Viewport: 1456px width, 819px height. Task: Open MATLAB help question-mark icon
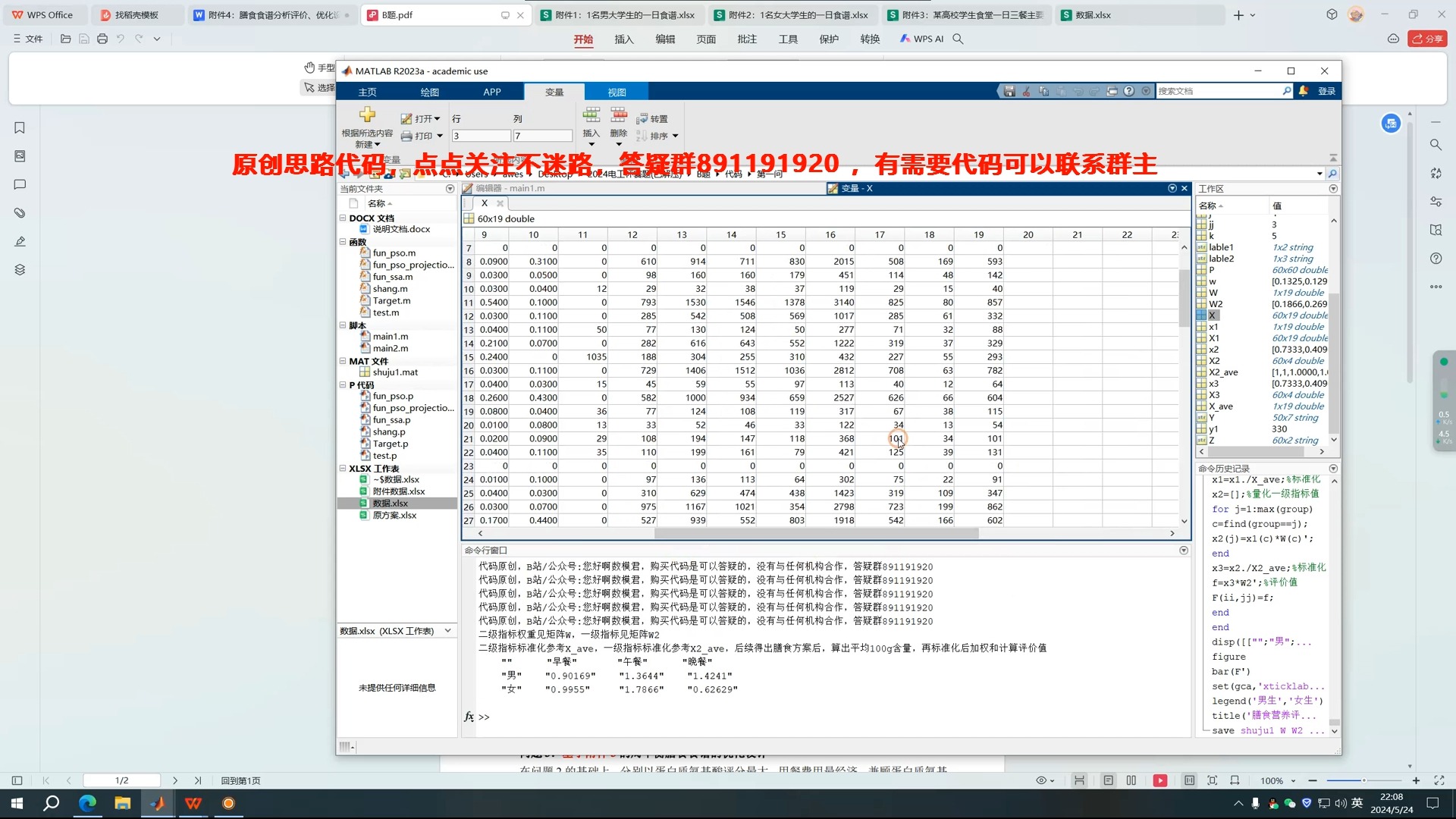[1129, 91]
